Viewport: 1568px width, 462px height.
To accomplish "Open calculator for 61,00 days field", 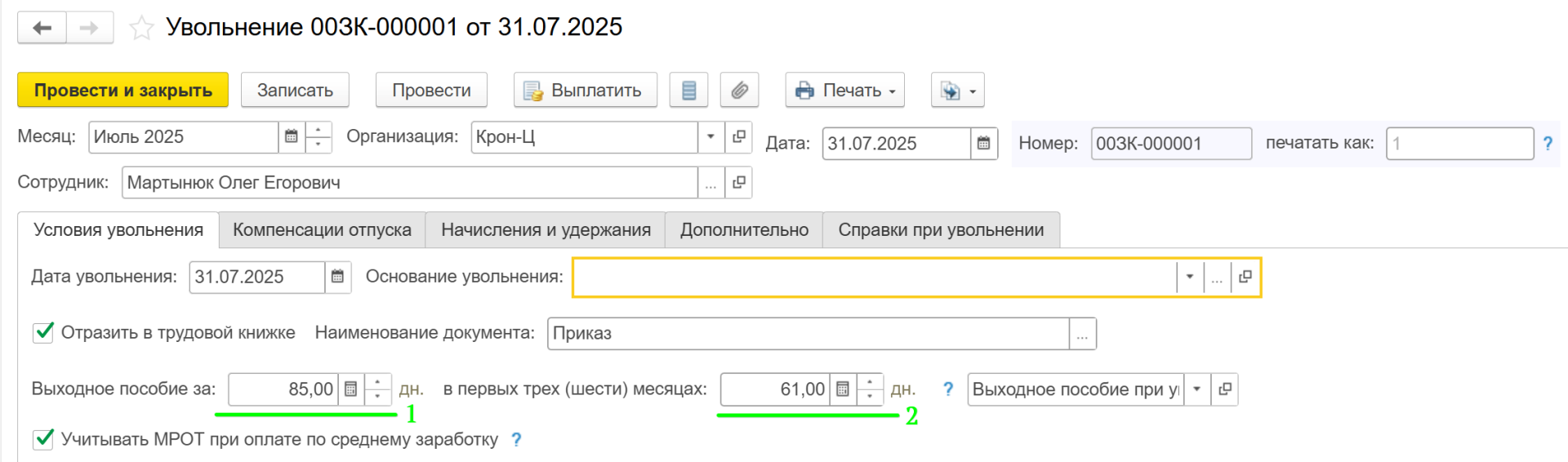I will tap(843, 389).
